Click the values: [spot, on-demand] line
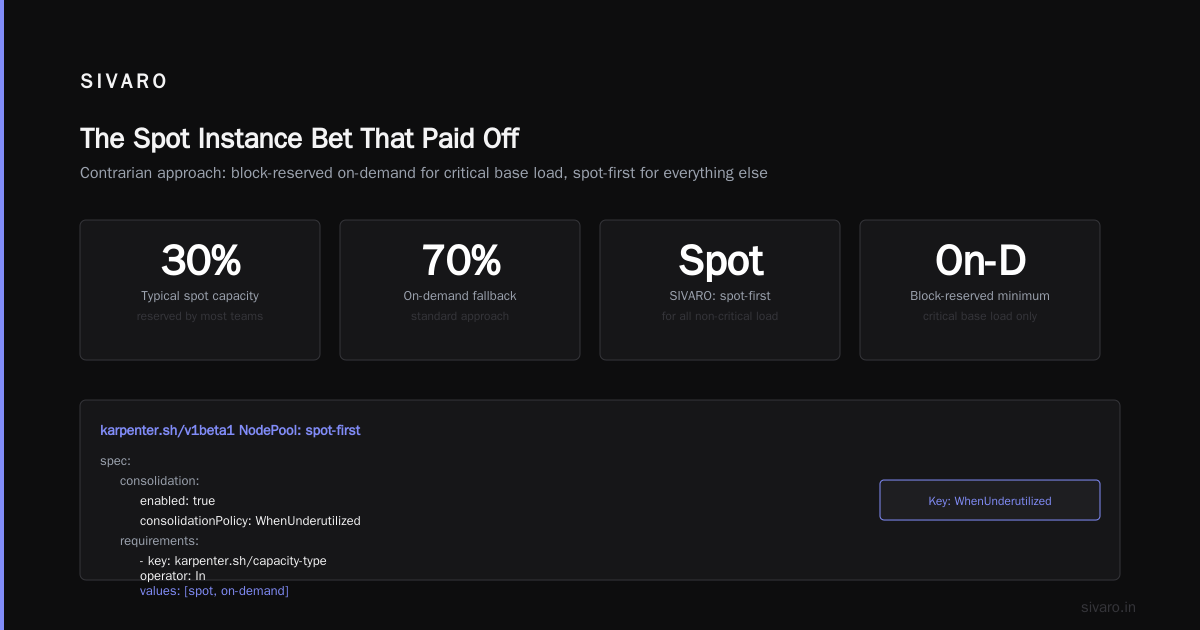Screen dimensions: 1200x630 (214, 591)
